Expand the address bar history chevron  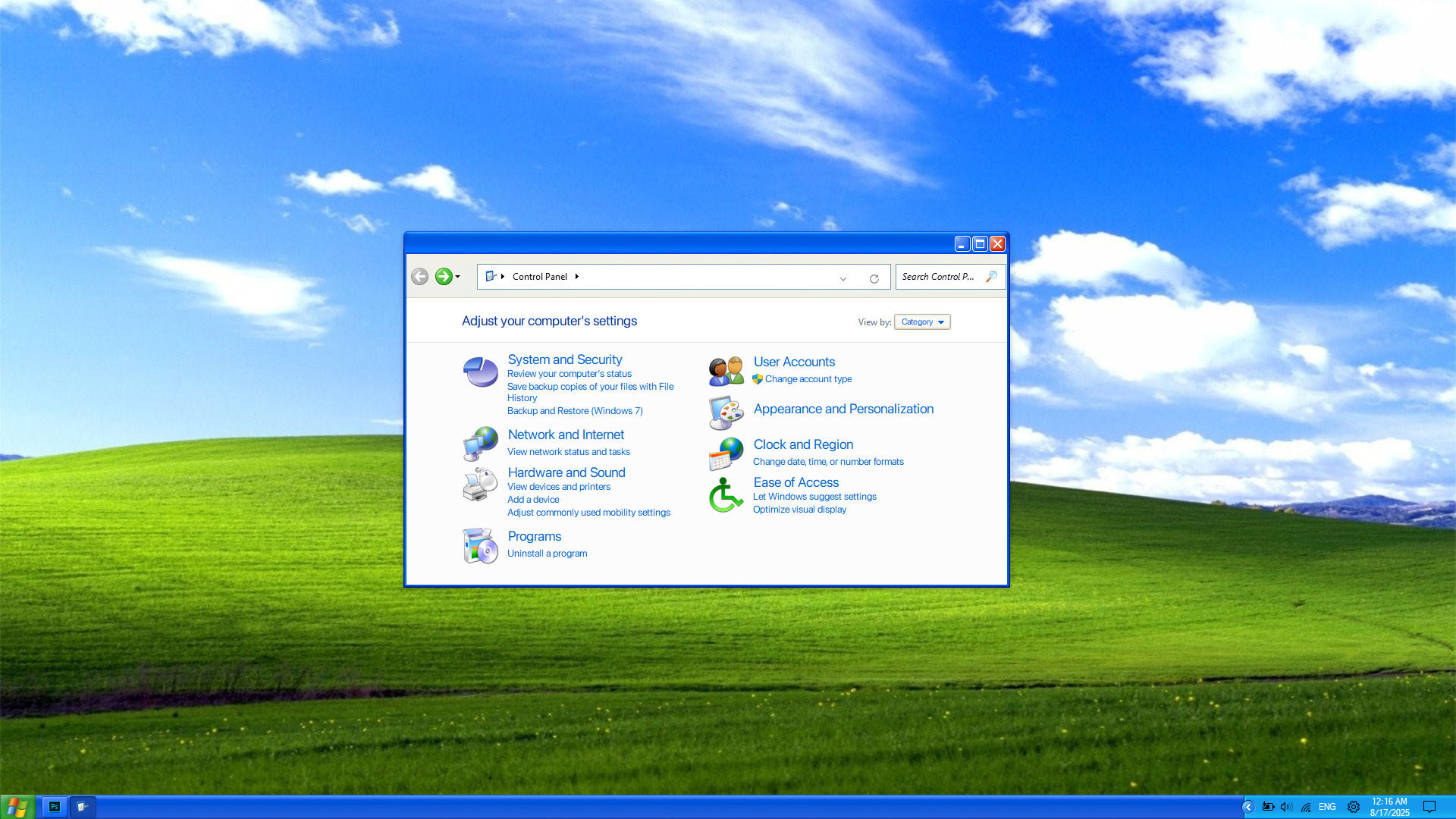[x=843, y=278]
